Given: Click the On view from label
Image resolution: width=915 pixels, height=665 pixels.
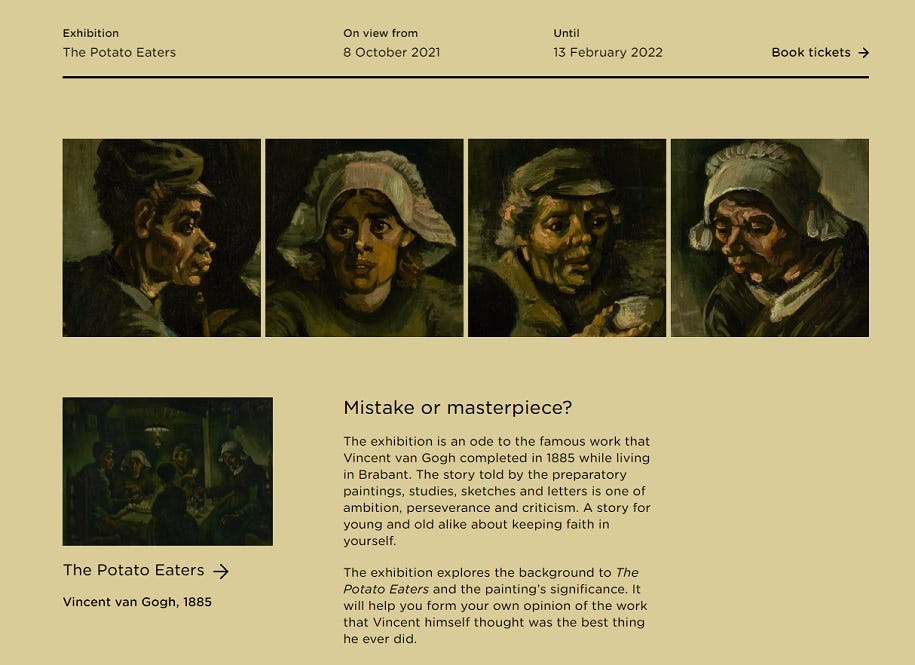Looking at the screenshot, I should 380,33.
